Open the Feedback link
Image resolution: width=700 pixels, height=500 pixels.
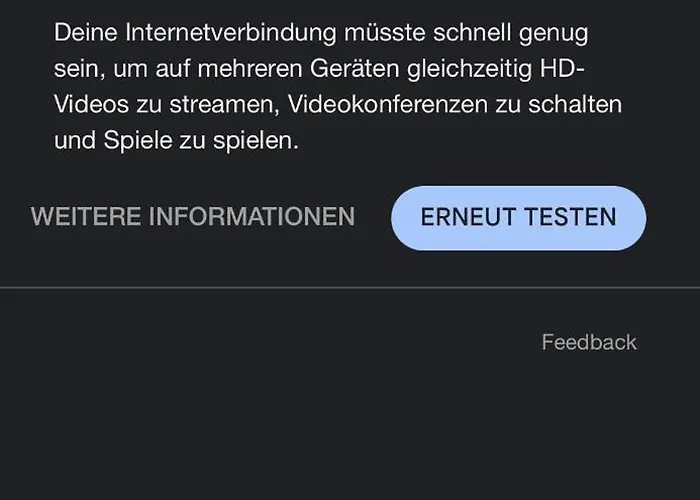tap(589, 342)
